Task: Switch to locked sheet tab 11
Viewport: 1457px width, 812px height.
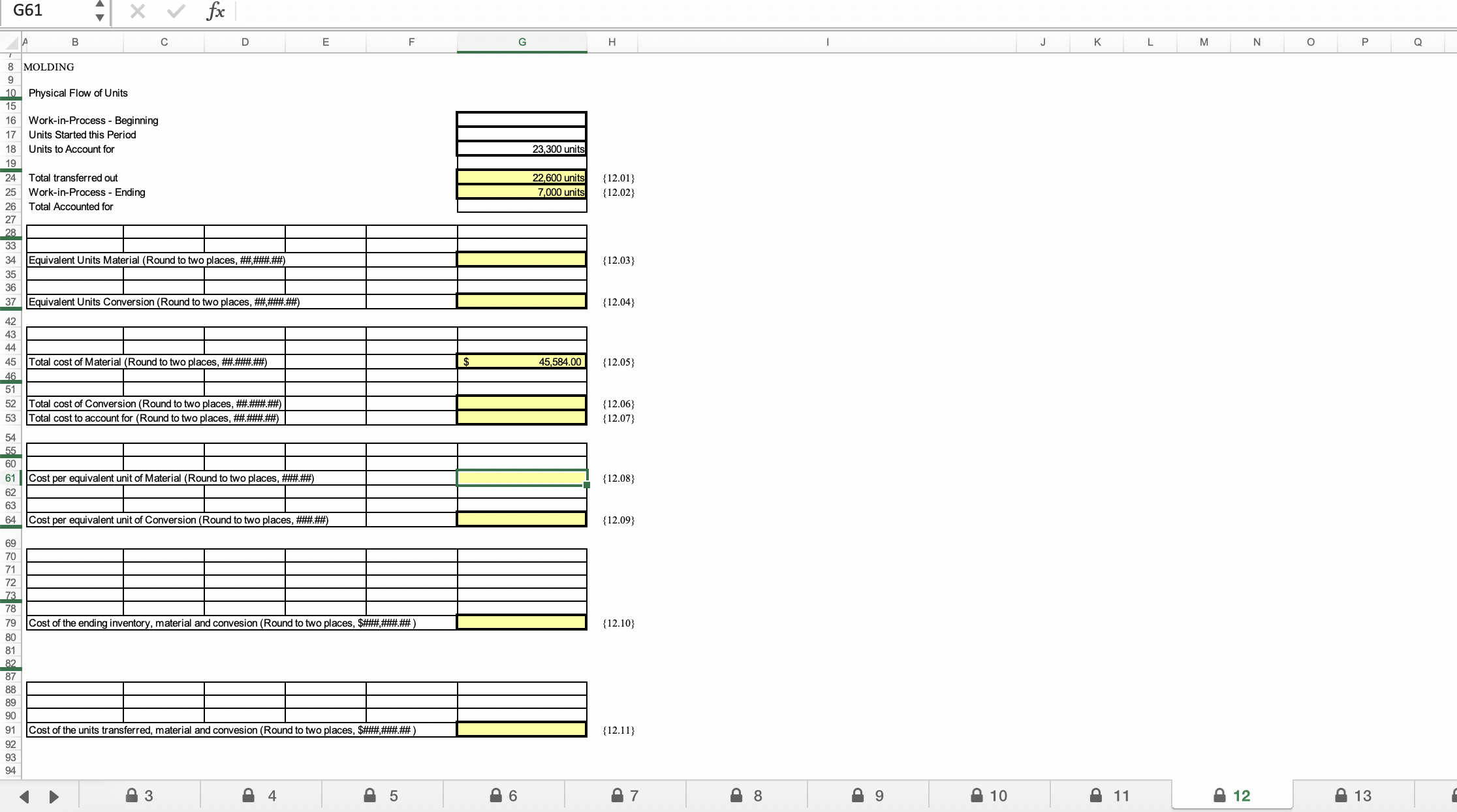Action: [x=1110, y=795]
